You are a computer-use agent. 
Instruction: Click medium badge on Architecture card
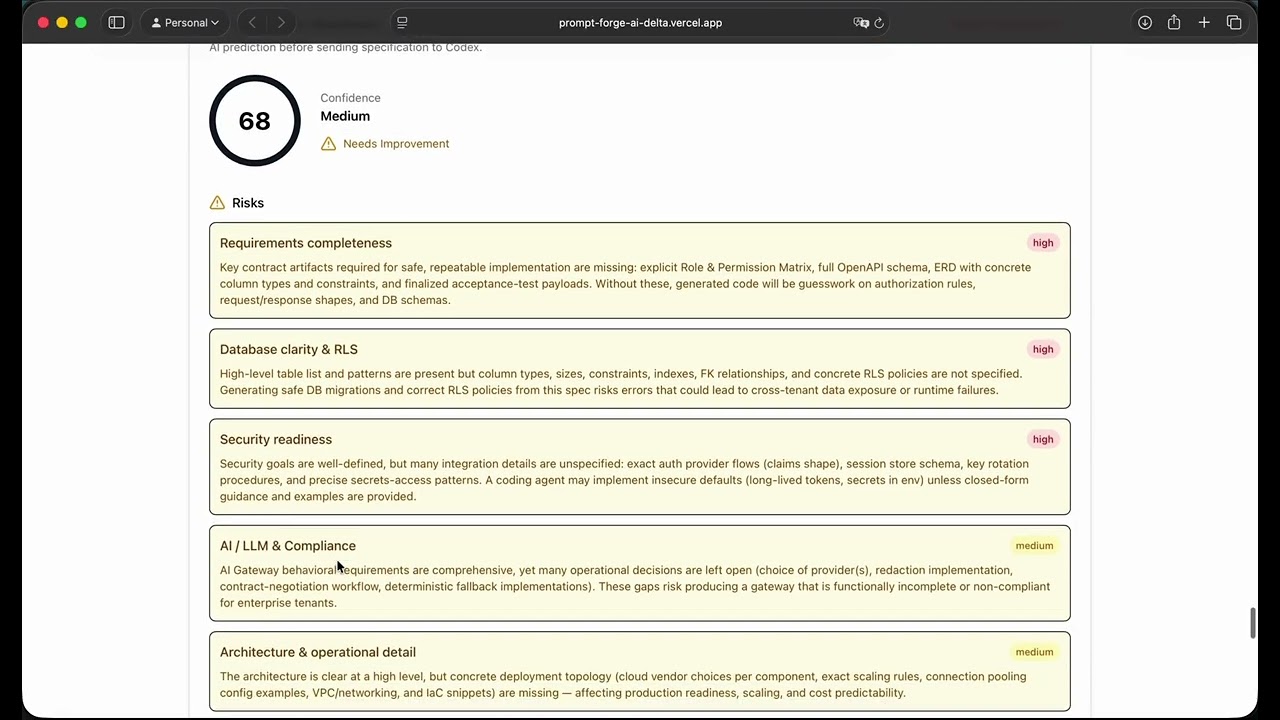pyautogui.click(x=1034, y=652)
